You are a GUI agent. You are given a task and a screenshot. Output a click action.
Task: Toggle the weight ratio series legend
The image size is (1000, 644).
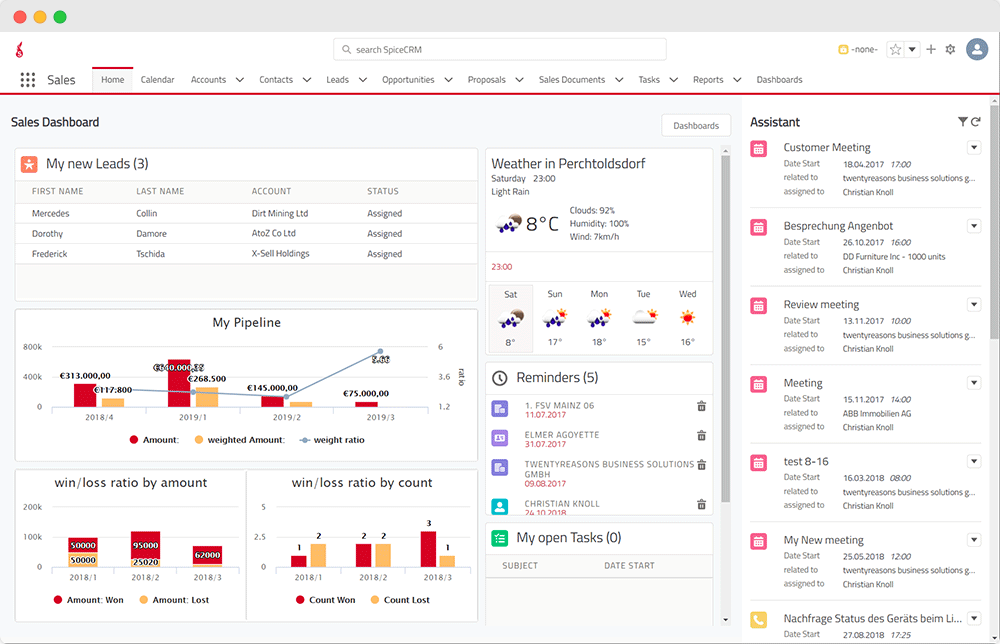[x=332, y=440]
